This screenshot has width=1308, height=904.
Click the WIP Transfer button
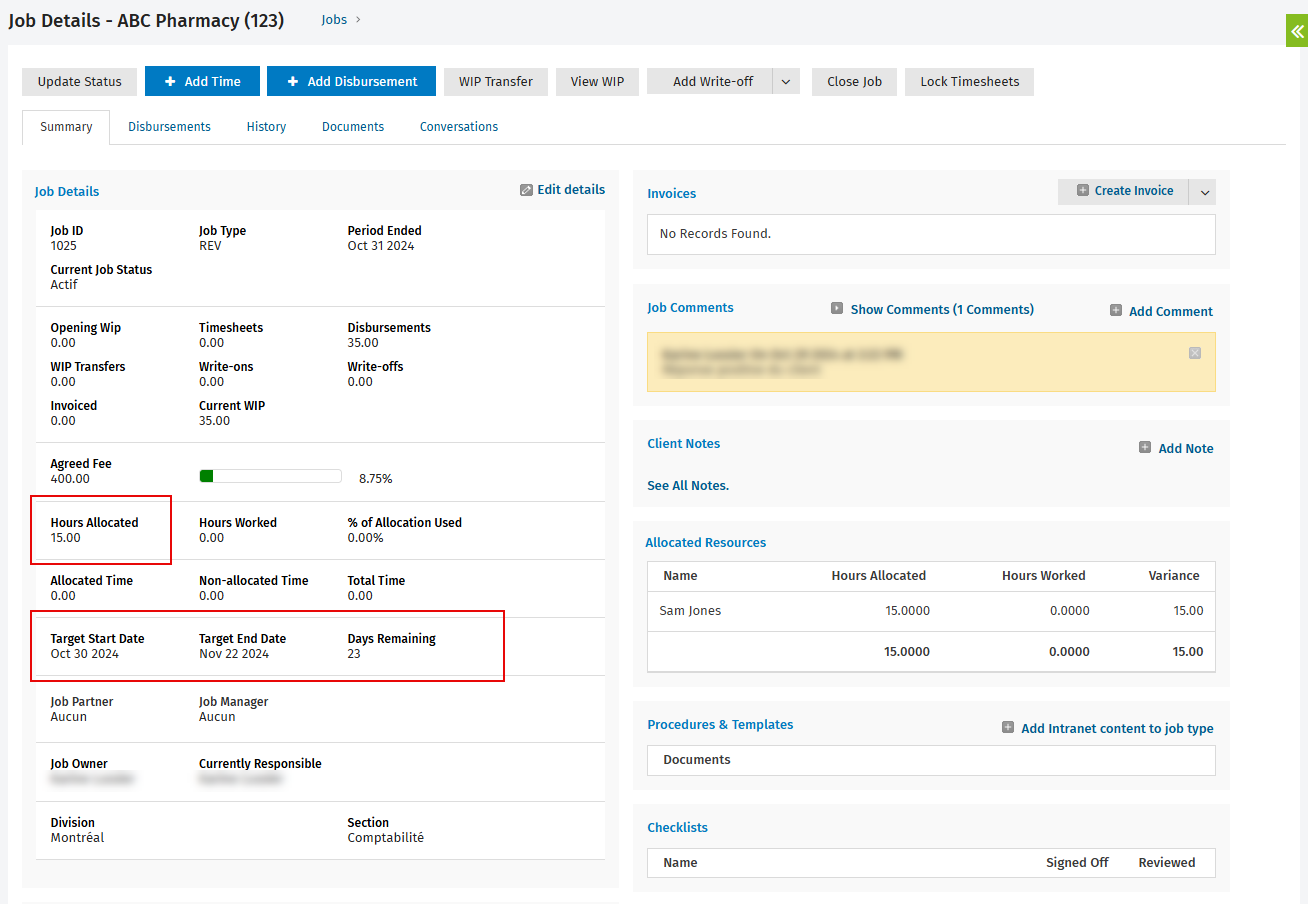tap(496, 82)
